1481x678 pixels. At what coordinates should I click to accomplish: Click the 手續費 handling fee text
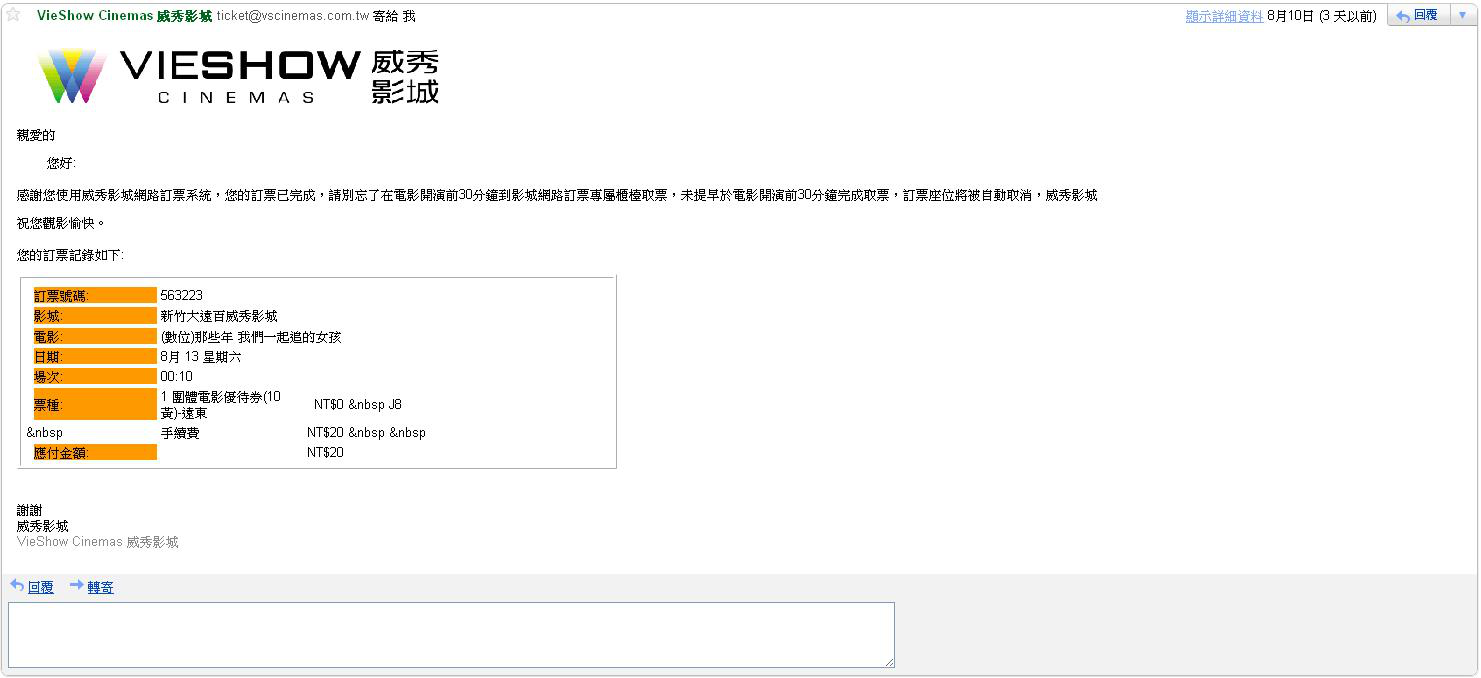180,433
